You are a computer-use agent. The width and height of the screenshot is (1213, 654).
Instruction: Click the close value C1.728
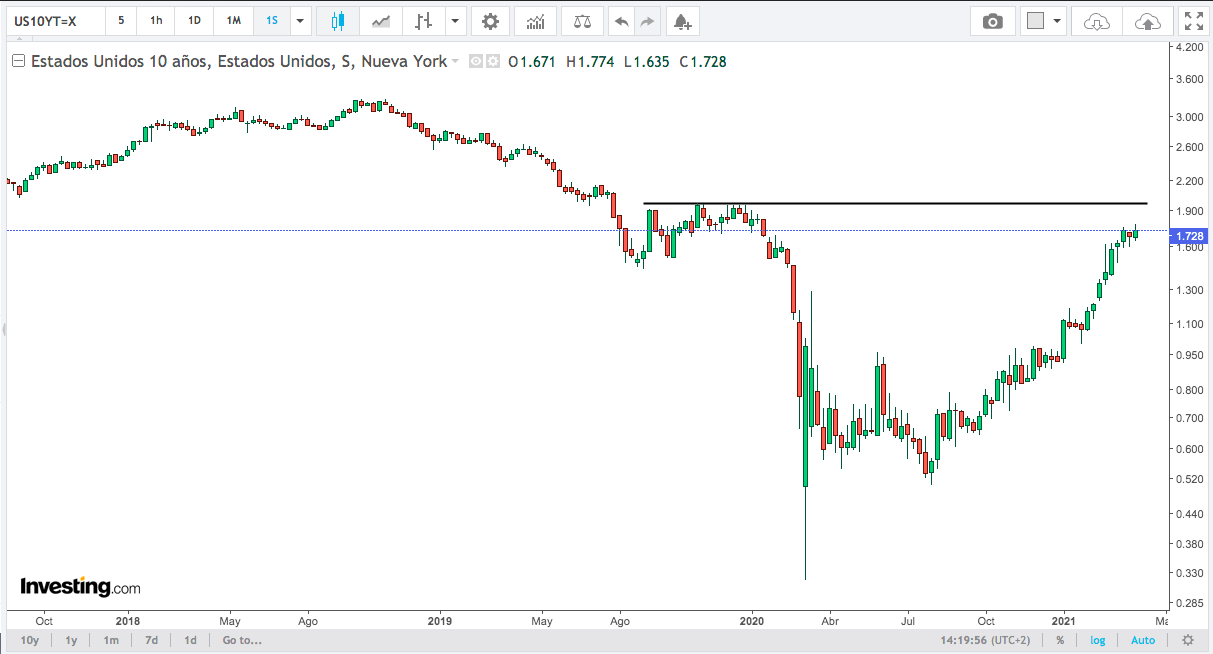[x=703, y=62]
